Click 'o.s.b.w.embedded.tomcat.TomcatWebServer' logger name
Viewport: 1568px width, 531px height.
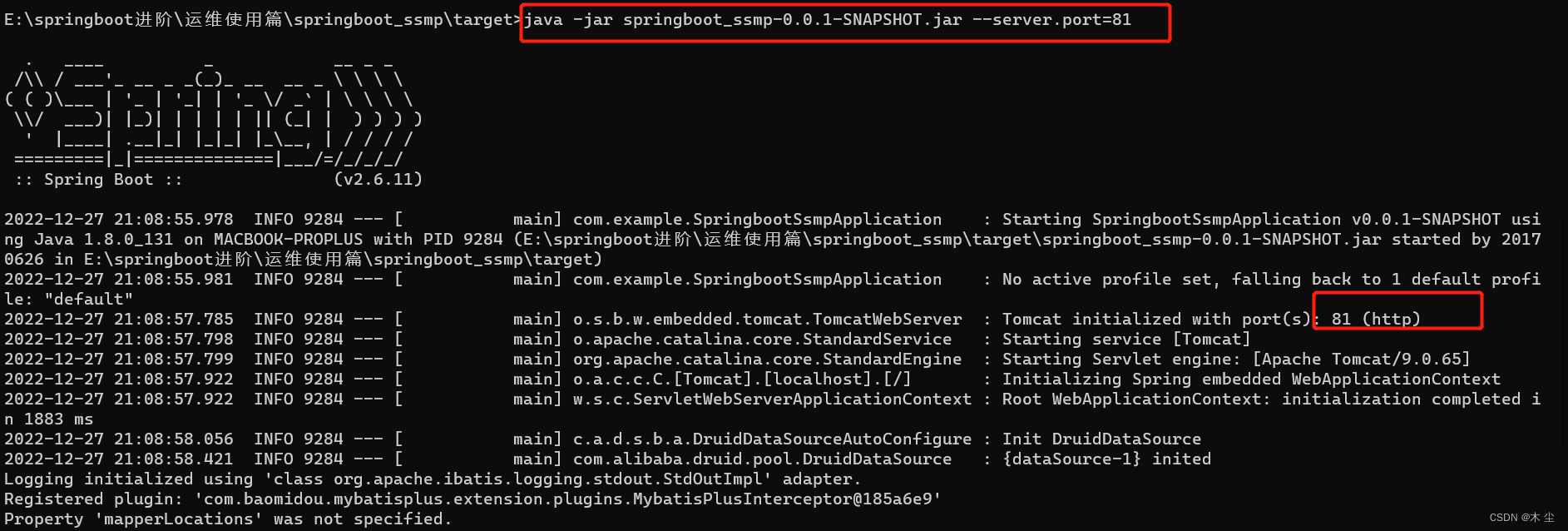click(x=768, y=319)
